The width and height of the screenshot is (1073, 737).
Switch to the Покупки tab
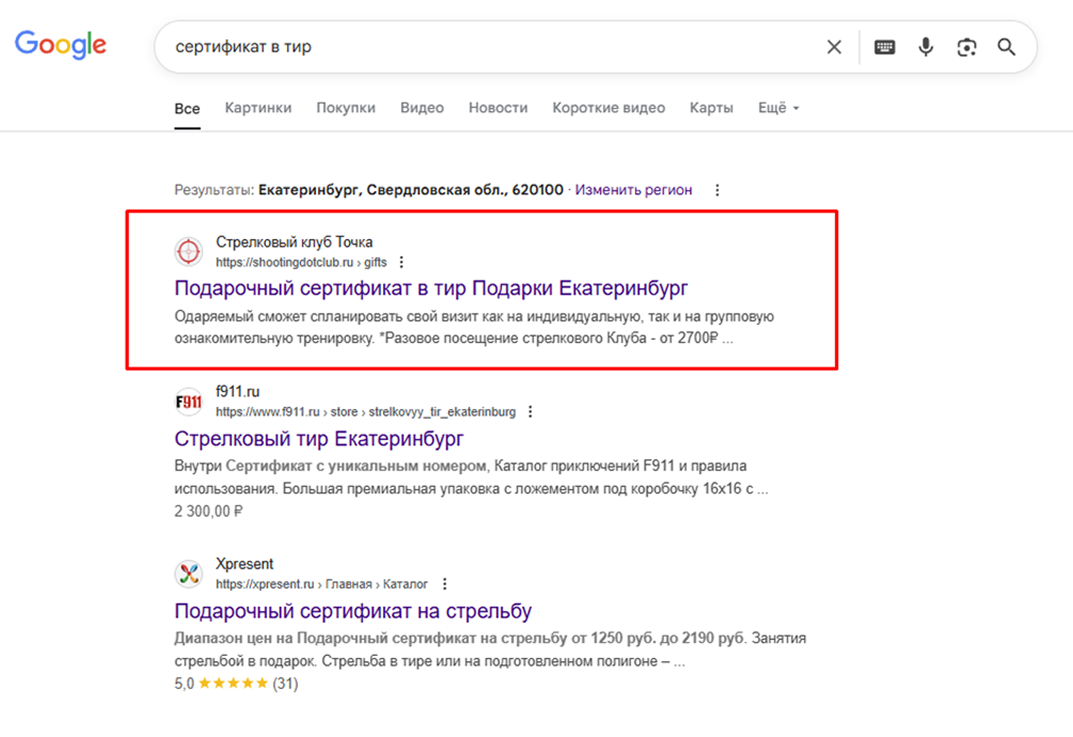click(346, 108)
